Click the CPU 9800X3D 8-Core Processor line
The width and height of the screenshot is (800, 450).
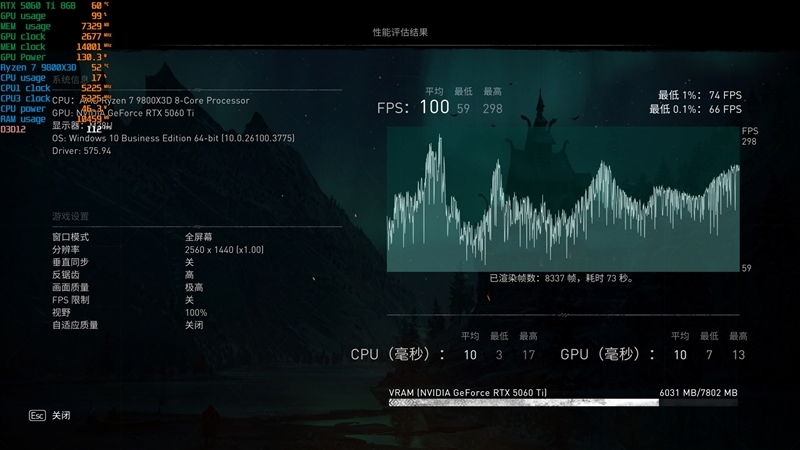(x=151, y=101)
